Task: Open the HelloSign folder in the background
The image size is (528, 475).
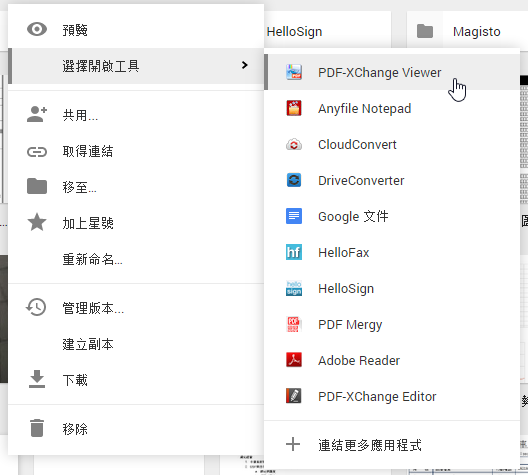Action: click(x=328, y=31)
